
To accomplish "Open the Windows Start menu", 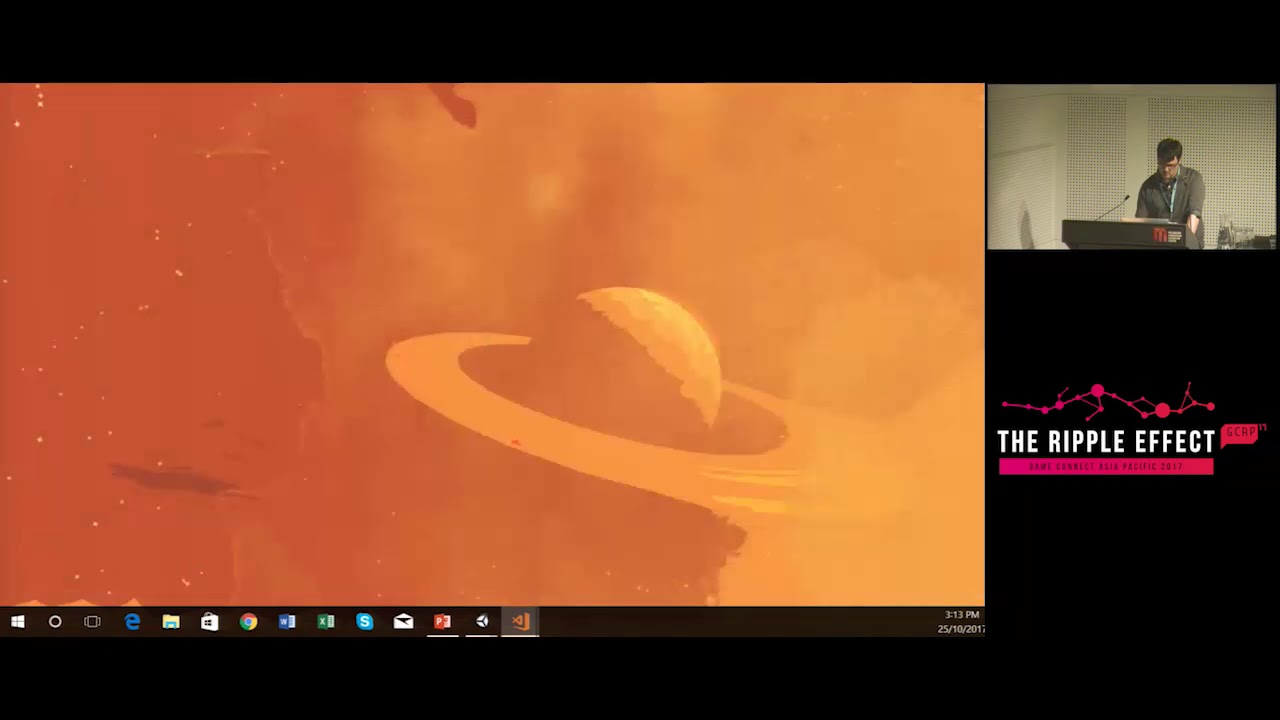I will 17,622.
